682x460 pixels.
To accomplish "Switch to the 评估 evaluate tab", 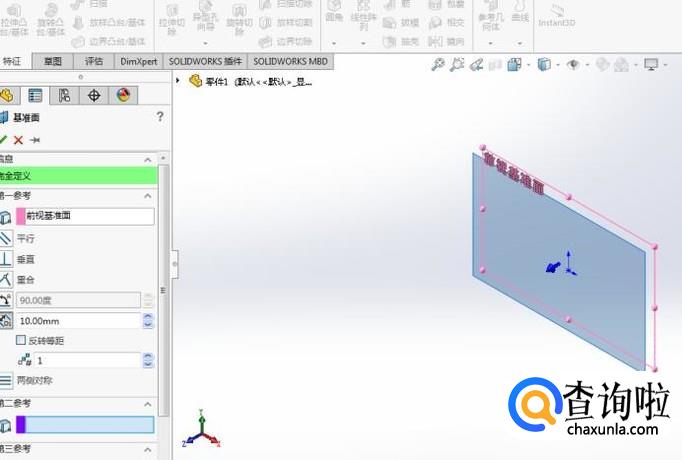I will [x=94, y=61].
